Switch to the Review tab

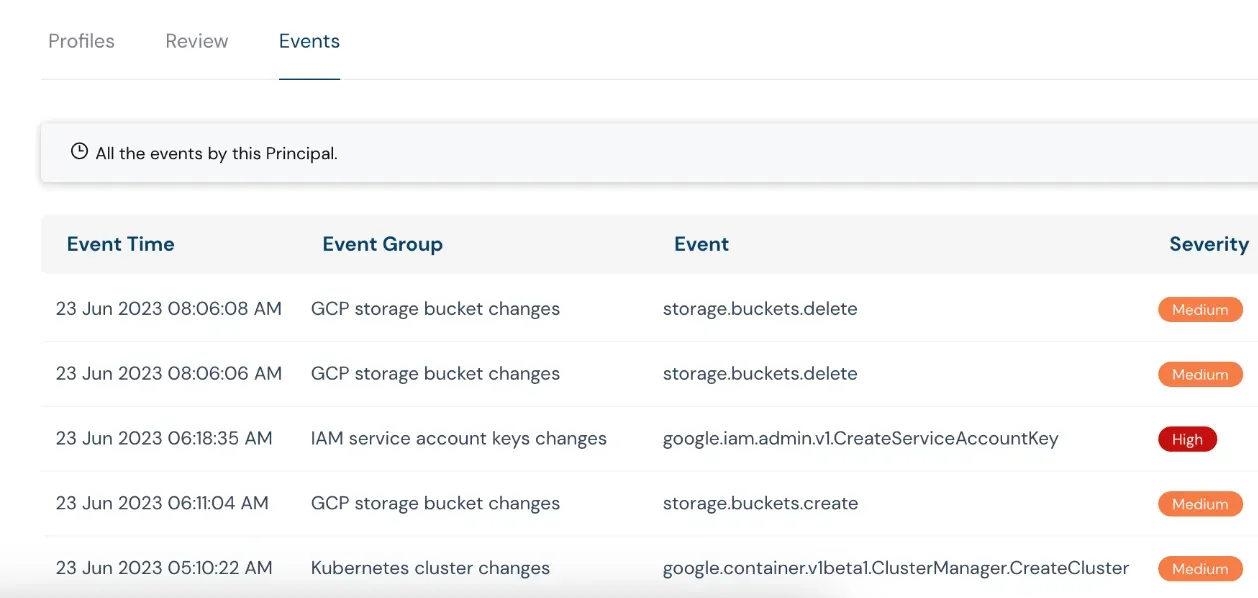click(196, 41)
